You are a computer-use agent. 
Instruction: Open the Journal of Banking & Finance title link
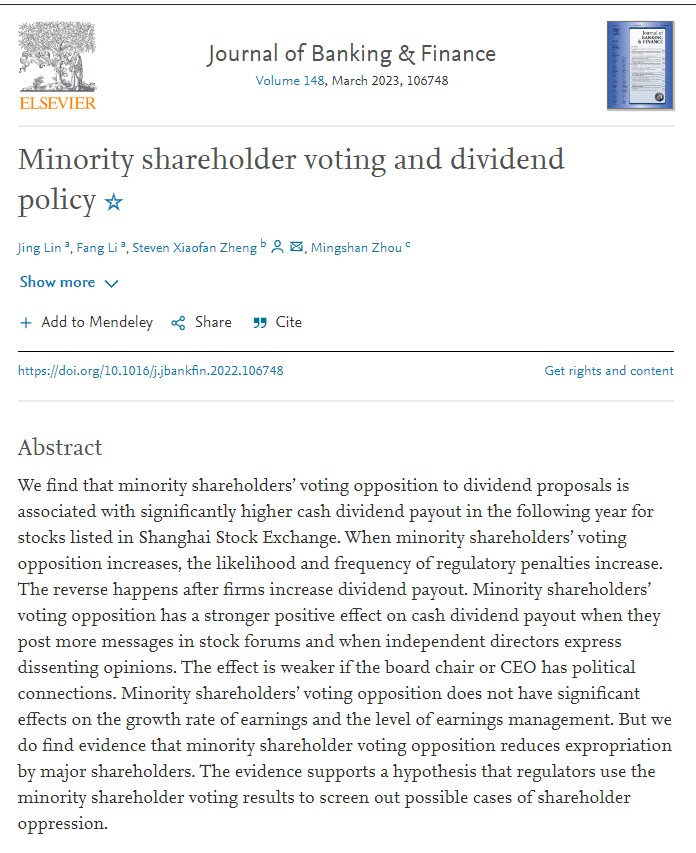pos(351,53)
